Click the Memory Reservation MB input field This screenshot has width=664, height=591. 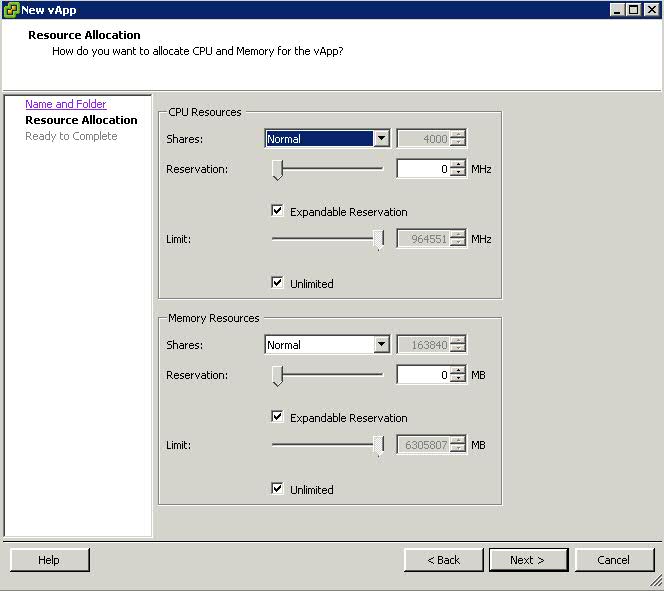pyautogui.click(x=423, y=375)
